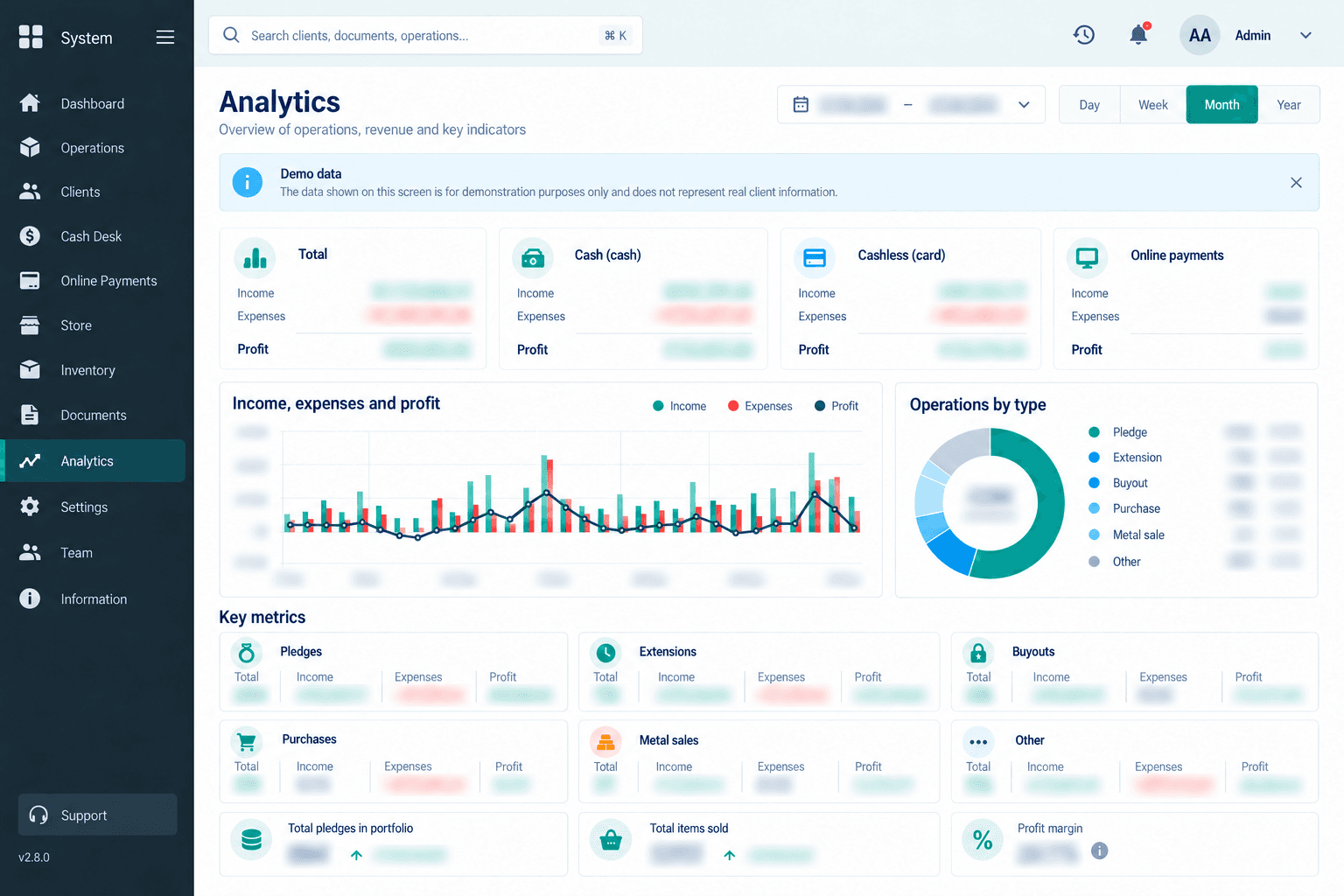1344x896 pixels.
Task: Open Documents in sidebar
Action: click(x=94, y=415)
